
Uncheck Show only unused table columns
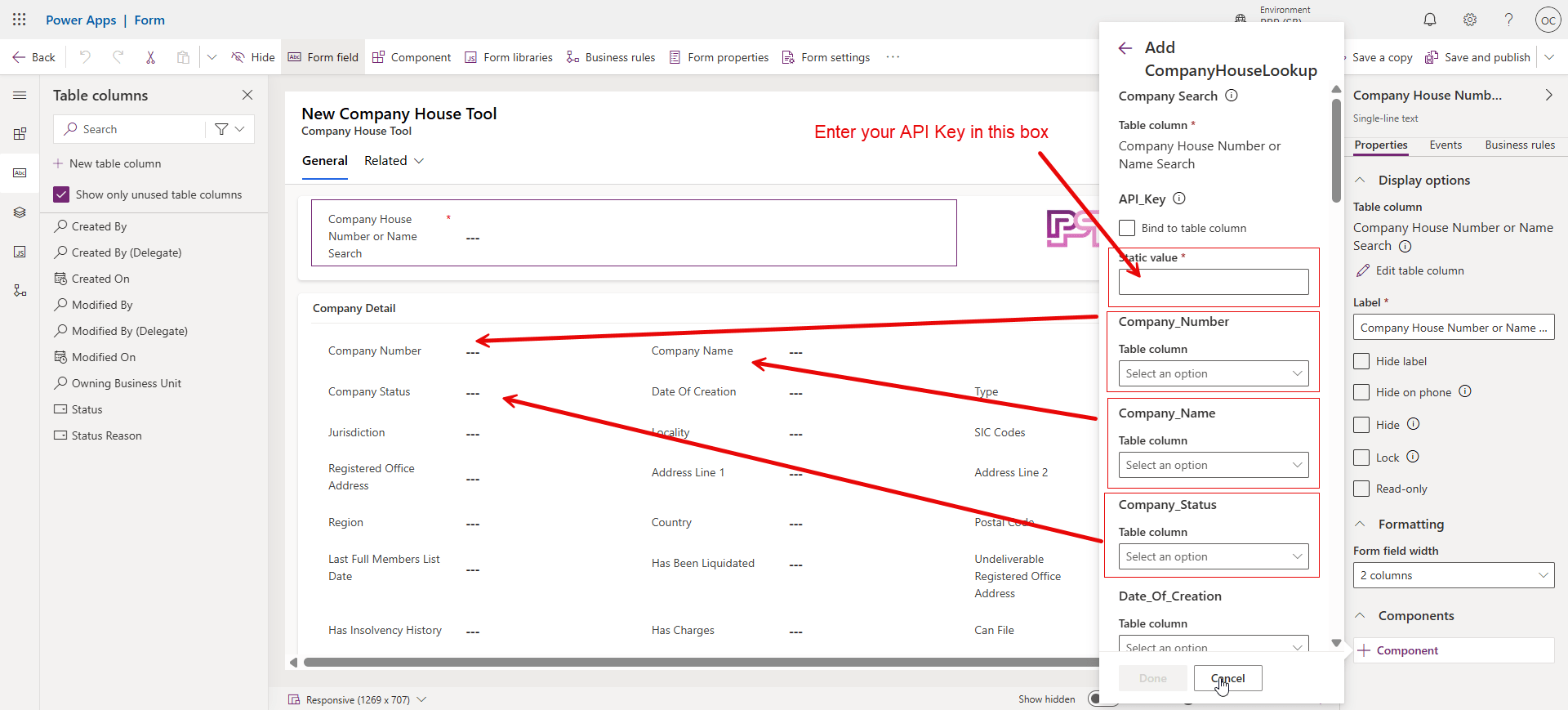(x=61, y=194)
